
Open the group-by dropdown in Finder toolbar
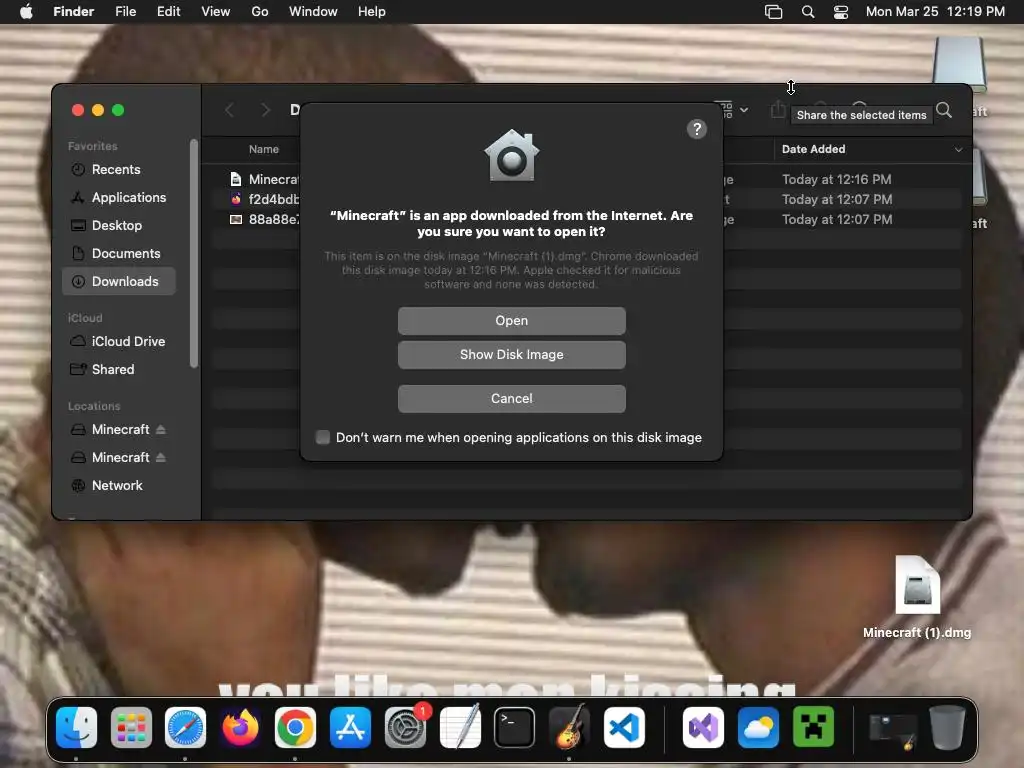point(731,110)
